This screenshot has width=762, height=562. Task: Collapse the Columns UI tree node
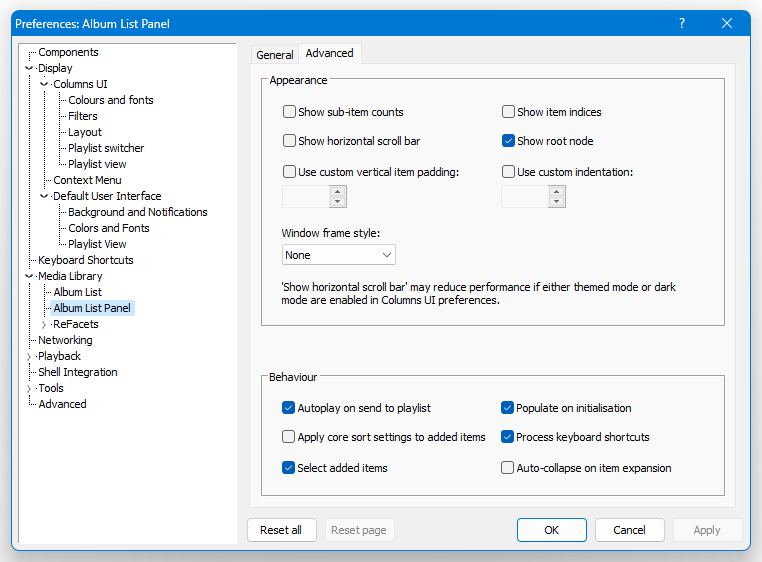pos(44,84)
